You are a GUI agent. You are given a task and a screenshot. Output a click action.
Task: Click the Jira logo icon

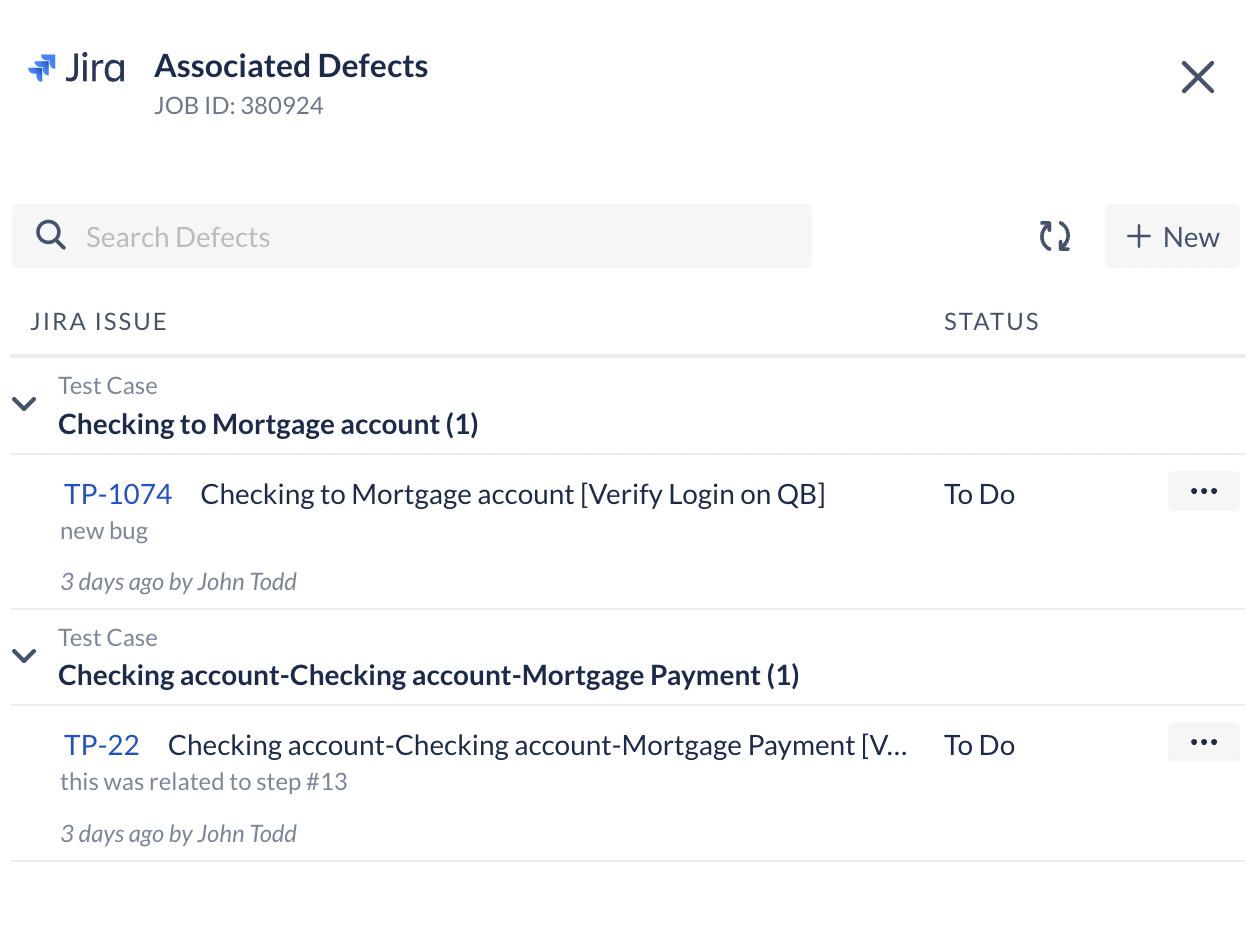[x=41, y=69]
